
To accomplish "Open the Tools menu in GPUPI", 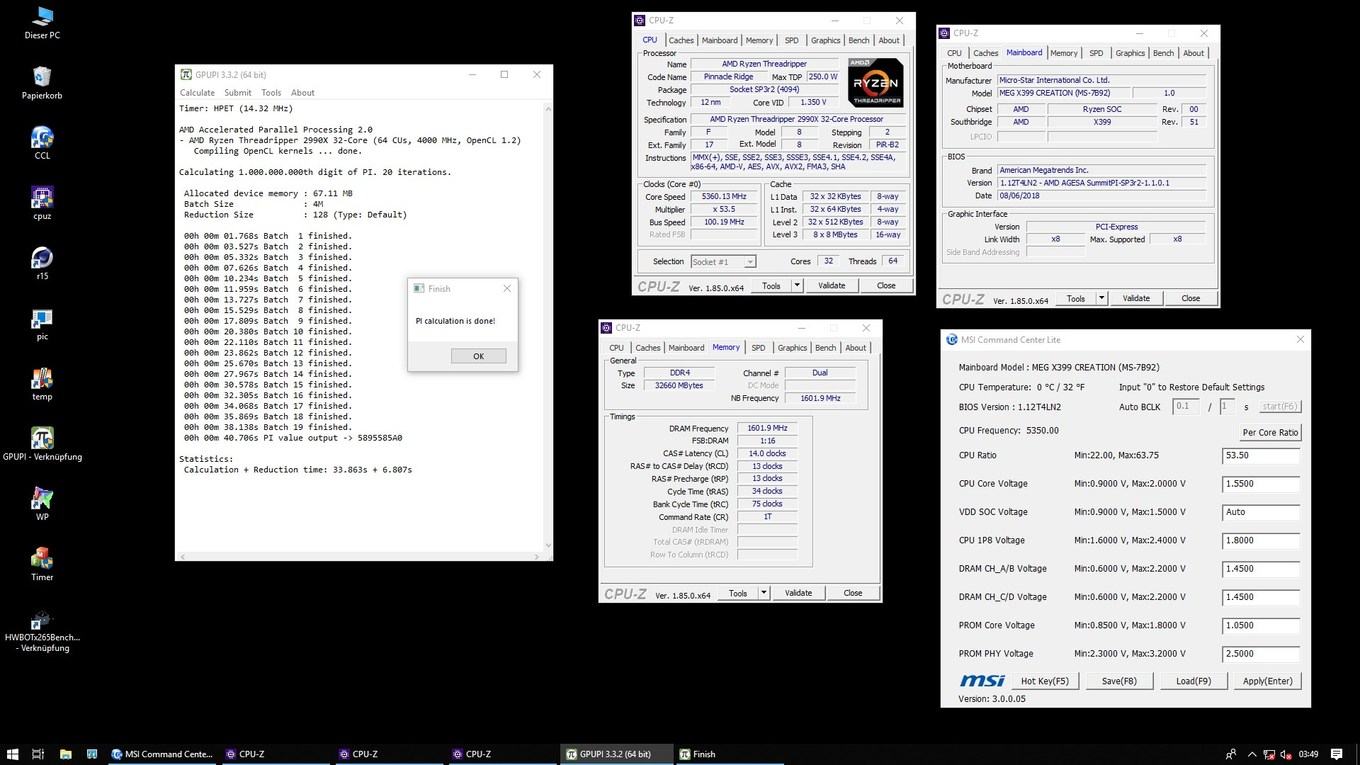I will tap(271, 93).
